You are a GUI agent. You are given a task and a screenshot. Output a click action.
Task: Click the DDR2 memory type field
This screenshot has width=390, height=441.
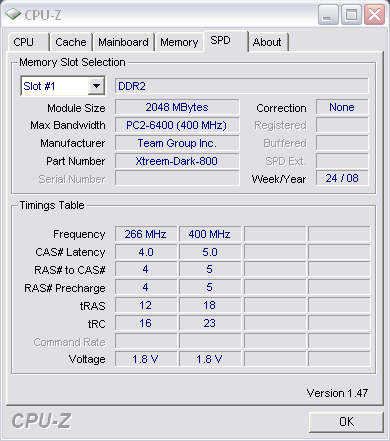pos(242,86)
